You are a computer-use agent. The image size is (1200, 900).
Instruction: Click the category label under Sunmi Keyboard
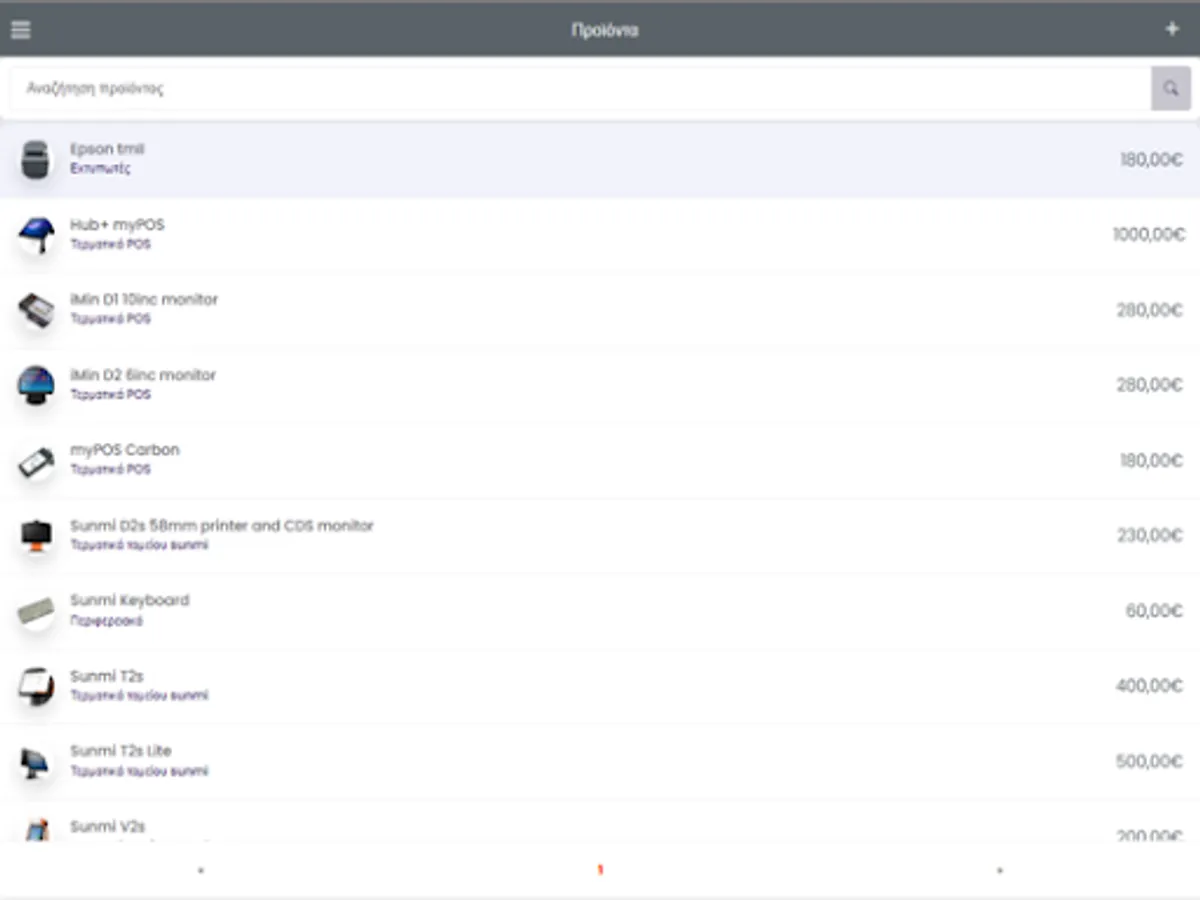106,621
